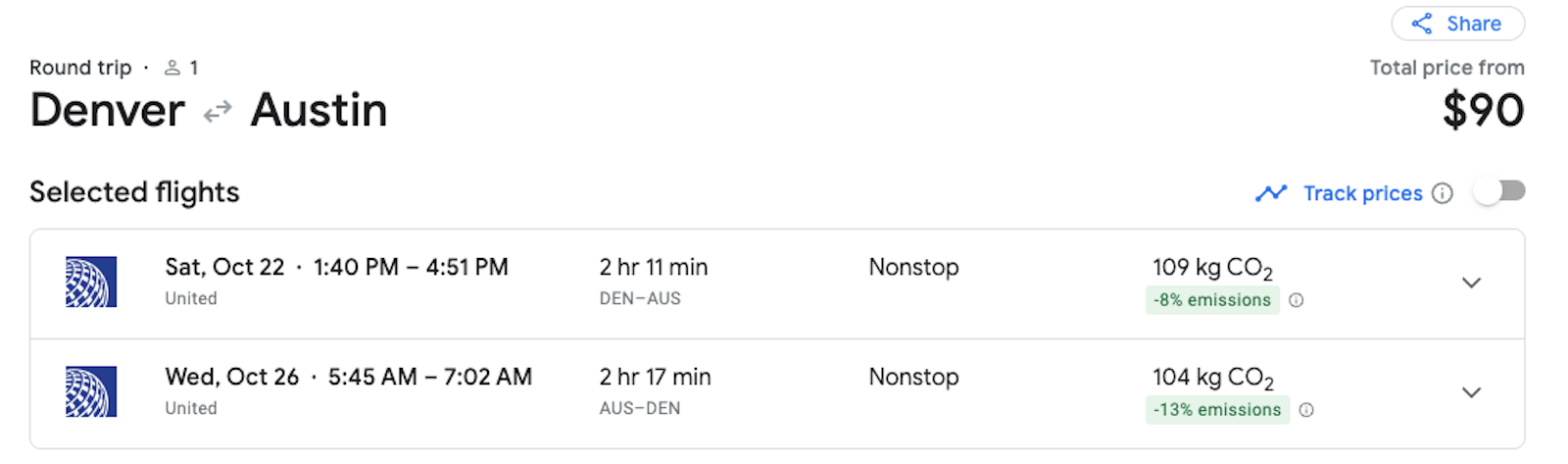Click the Share button
Viewport: 1568px width, 464px height.
point(1457,24)
